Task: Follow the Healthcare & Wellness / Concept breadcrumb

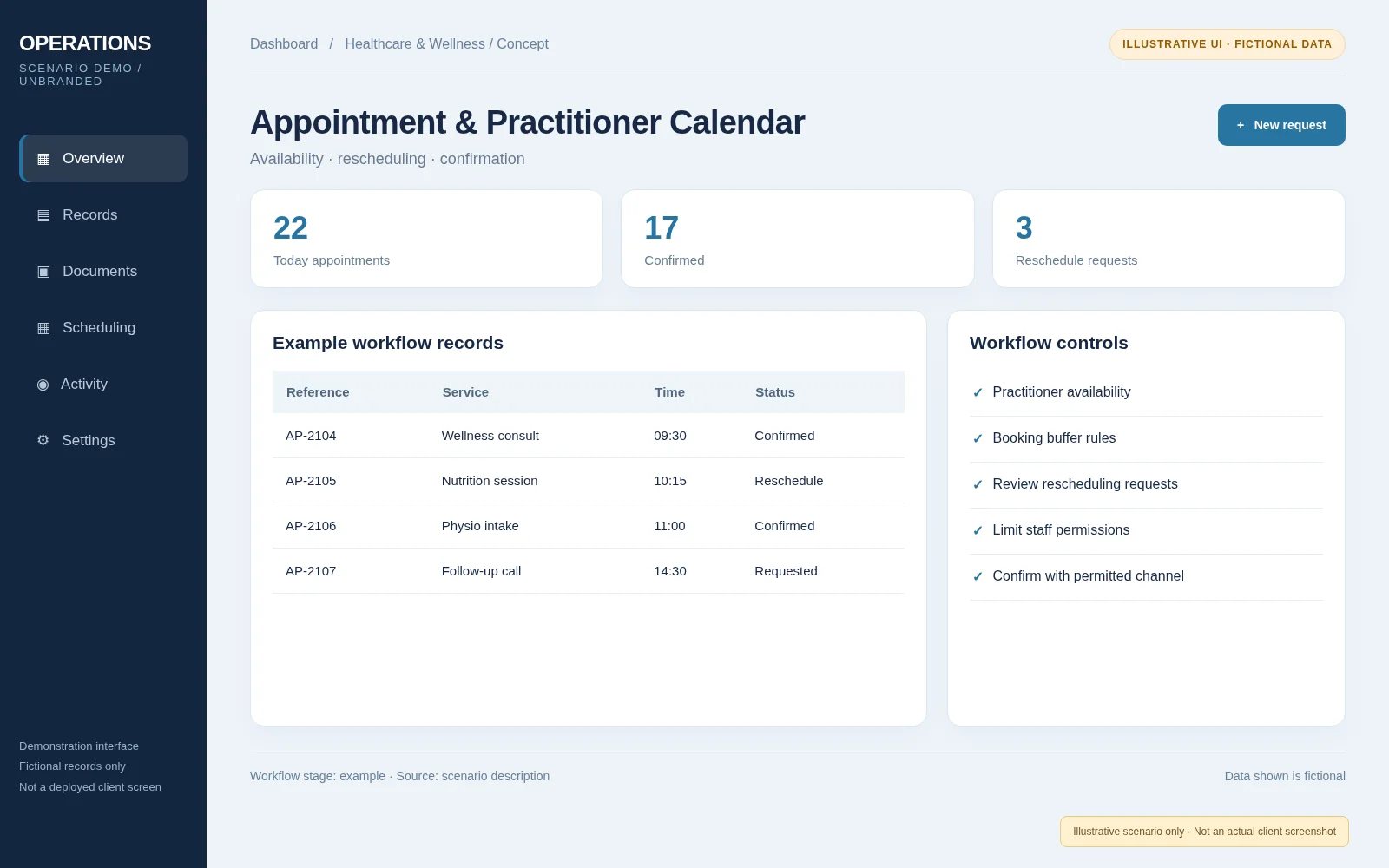Action: pos(446,44)
